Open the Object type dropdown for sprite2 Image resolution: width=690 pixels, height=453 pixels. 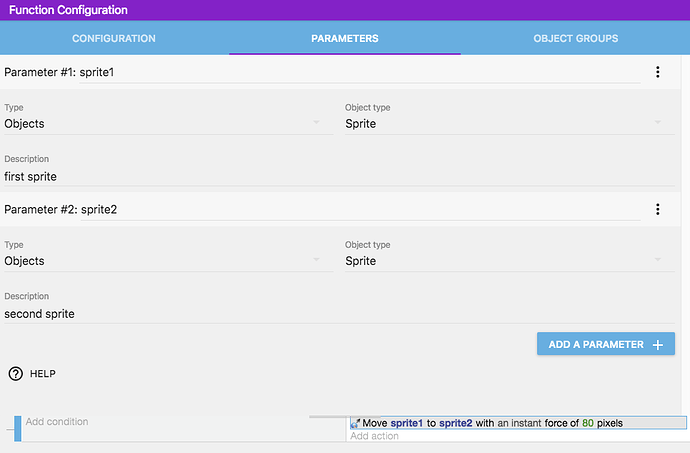pyautogui.click(x=510, y=261)
